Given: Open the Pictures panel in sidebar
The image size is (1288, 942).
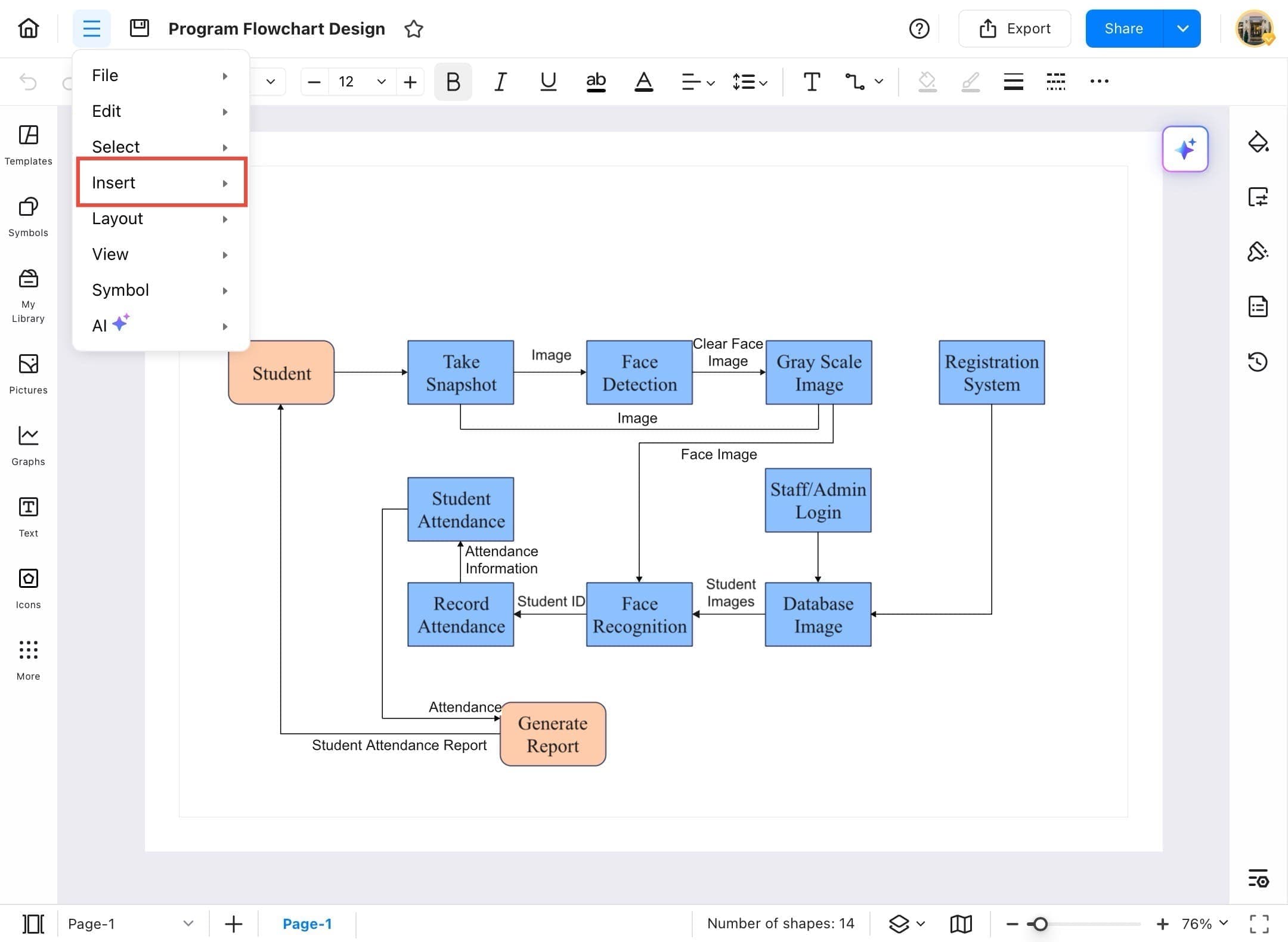Looking at the screenshot, I should click(x=28, y=373).
